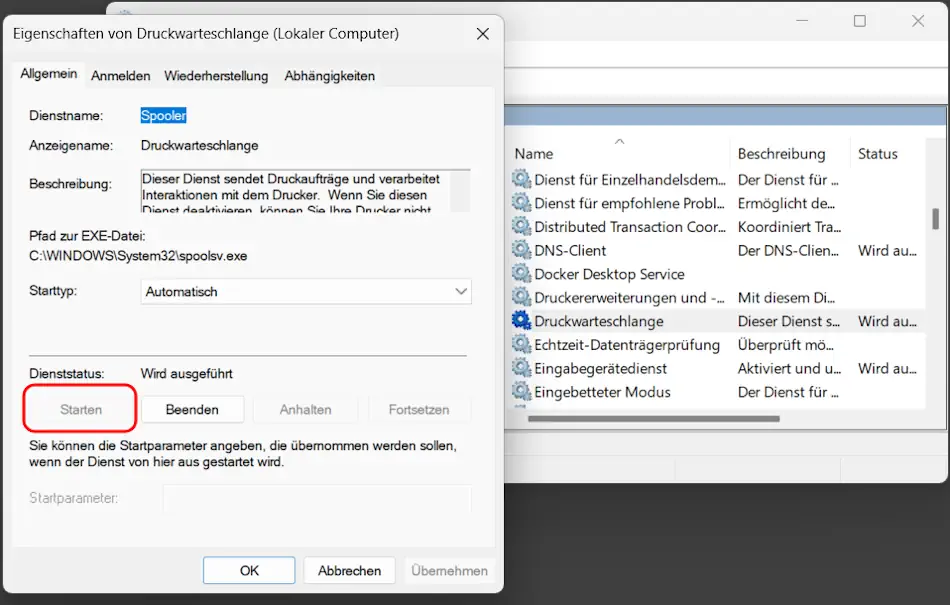The image size is (950, 605).
Task: Click the Abbrechen button
Action: [348, 570]
